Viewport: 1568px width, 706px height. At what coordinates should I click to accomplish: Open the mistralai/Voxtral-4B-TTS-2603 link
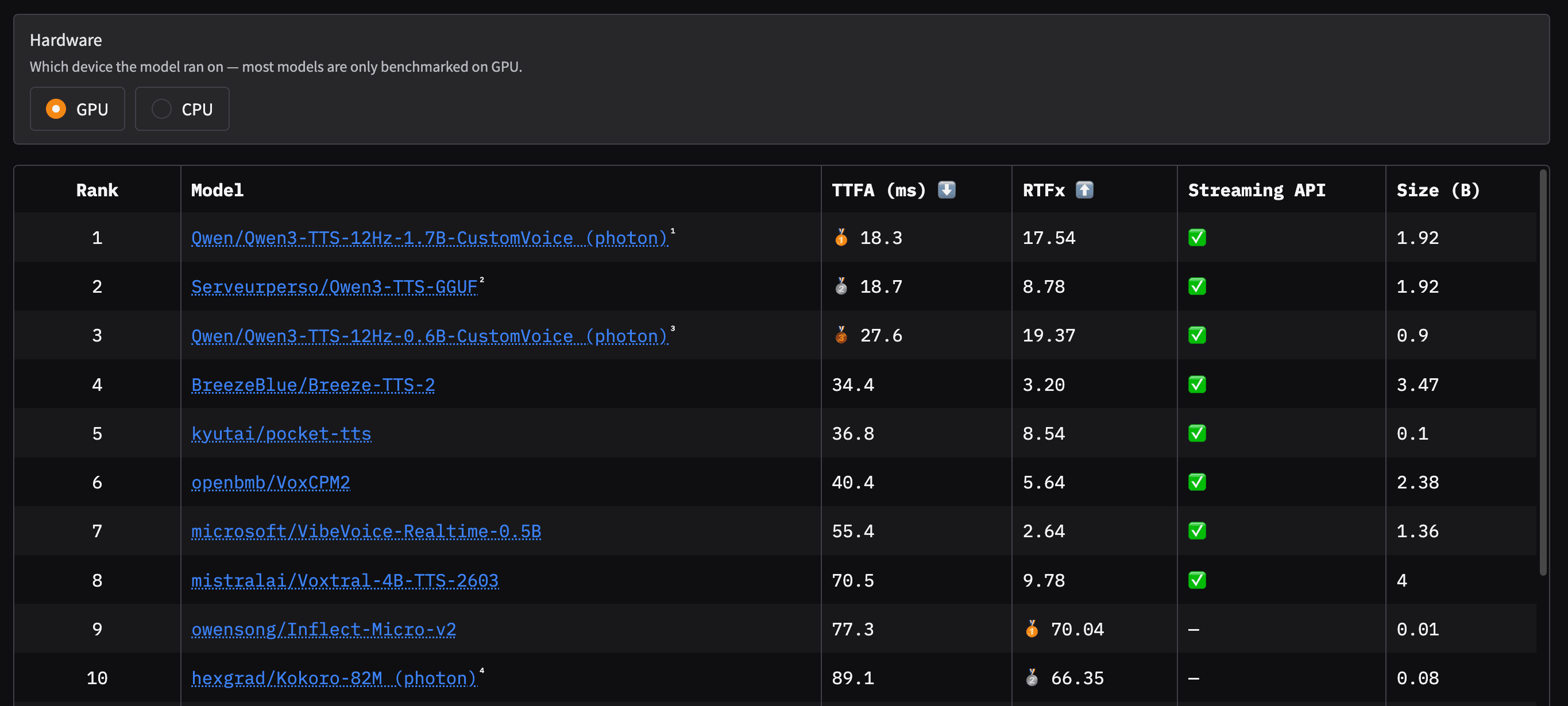tap(345, 581)
